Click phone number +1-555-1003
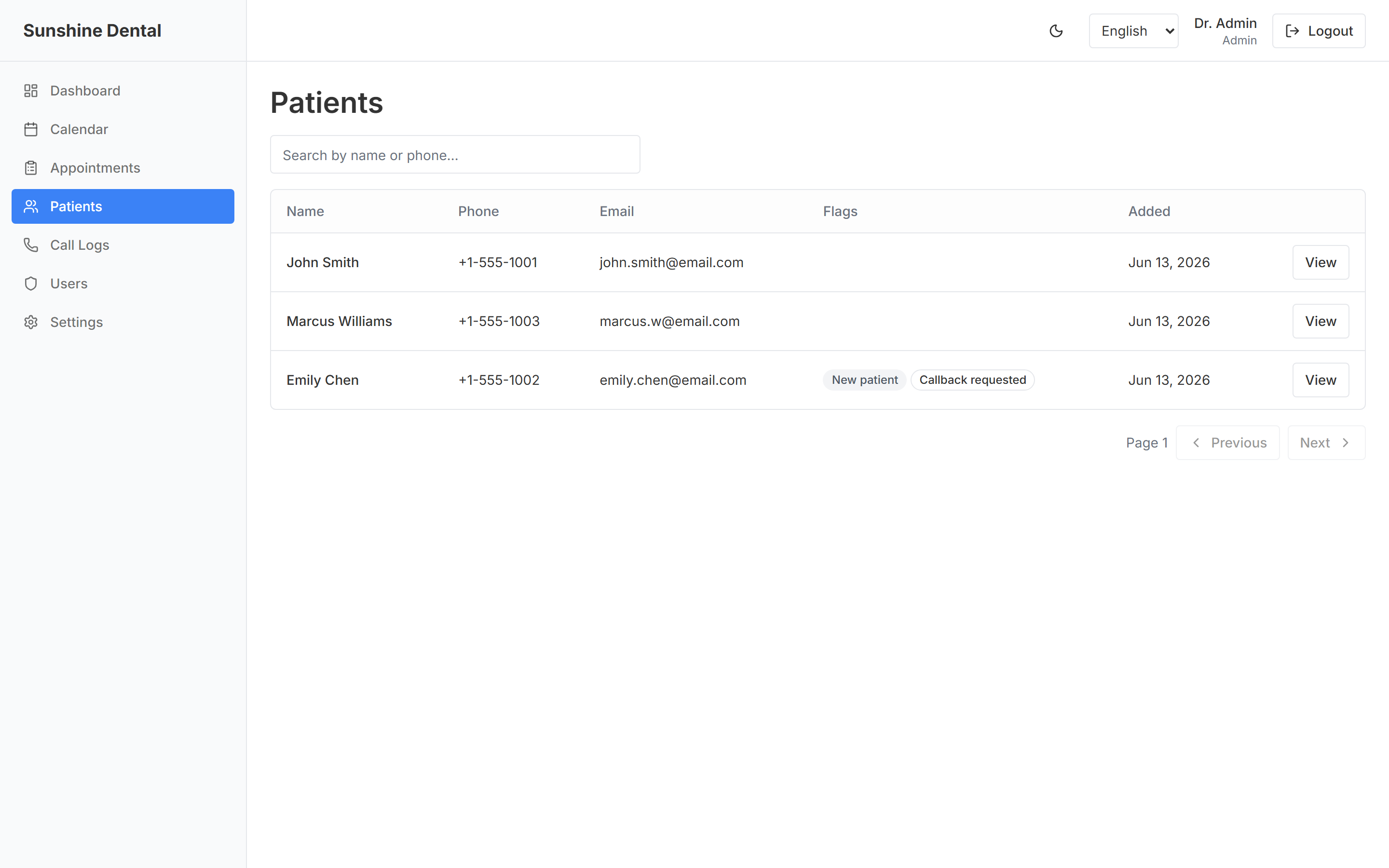 pyautogui.click(x=499, y=321)
